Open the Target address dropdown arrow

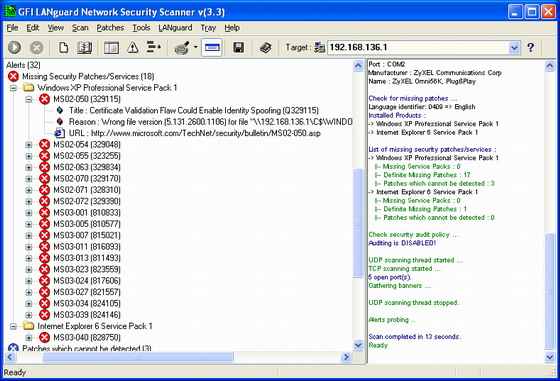[514, 47]
